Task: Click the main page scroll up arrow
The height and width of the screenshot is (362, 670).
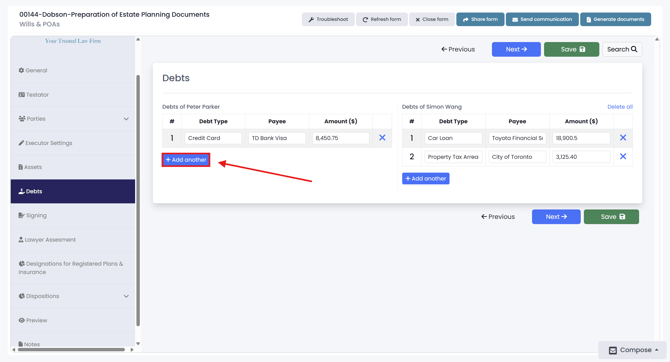Action: [657, 39]
